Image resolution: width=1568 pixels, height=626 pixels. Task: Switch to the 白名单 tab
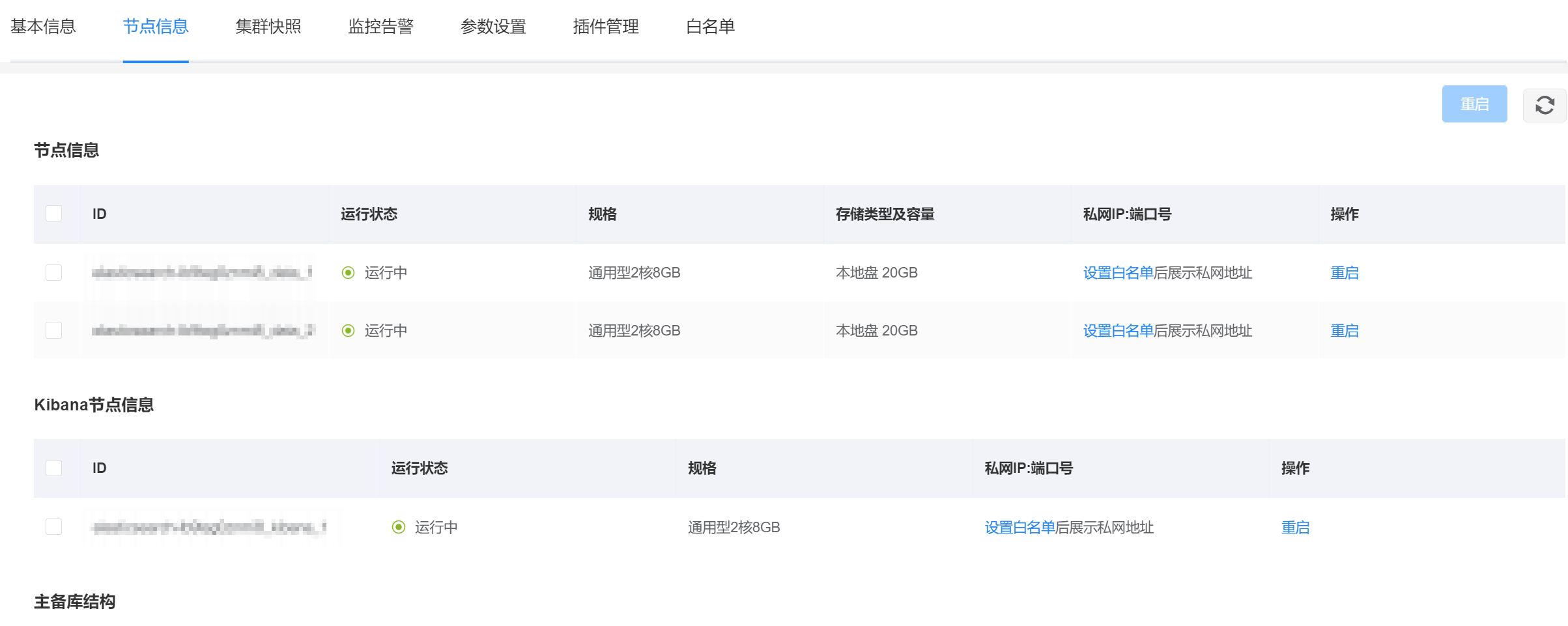(710, 27)
